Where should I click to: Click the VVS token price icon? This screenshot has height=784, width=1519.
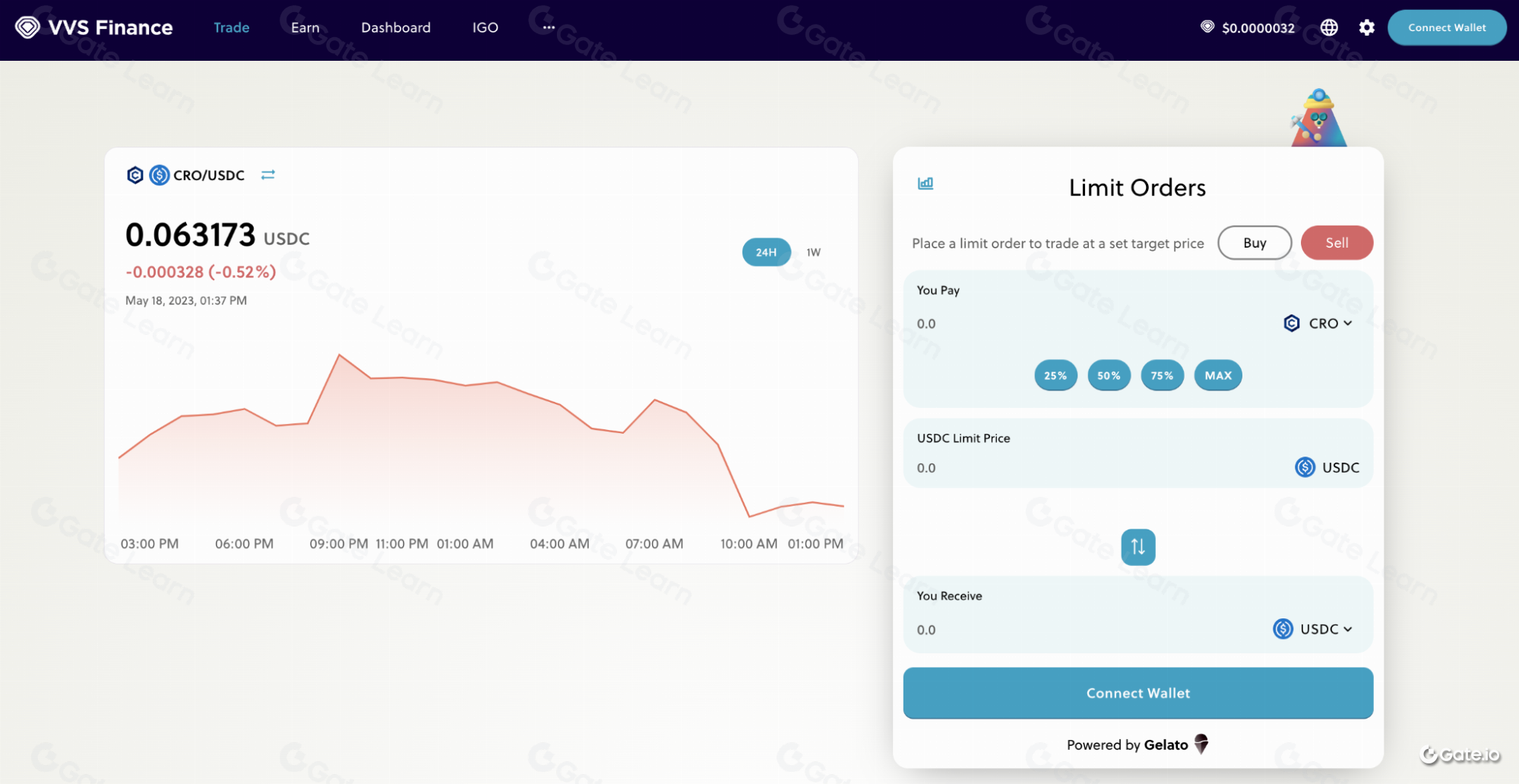1207,27
